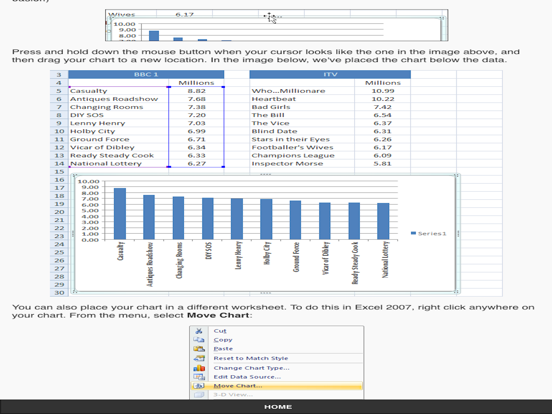Click row header 30
Image resolution: width=552 pixels, height=414 pixels.
tap(59, 293)
